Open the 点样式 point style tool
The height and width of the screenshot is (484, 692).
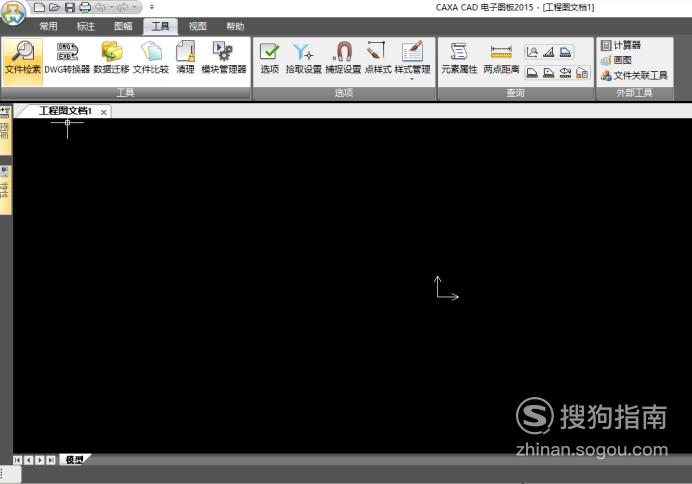(378, 58)
